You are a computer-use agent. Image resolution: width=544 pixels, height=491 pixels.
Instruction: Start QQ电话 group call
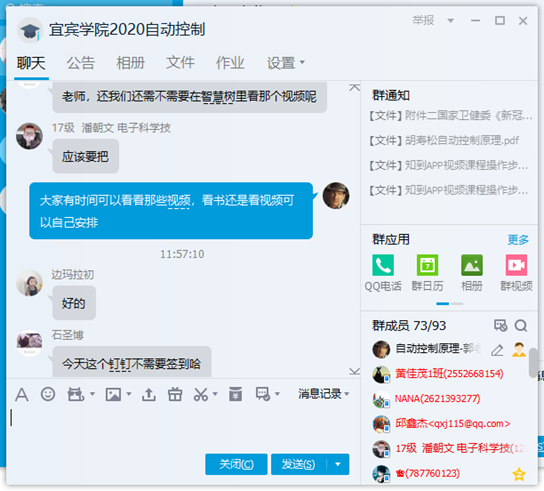click(383, 272)
